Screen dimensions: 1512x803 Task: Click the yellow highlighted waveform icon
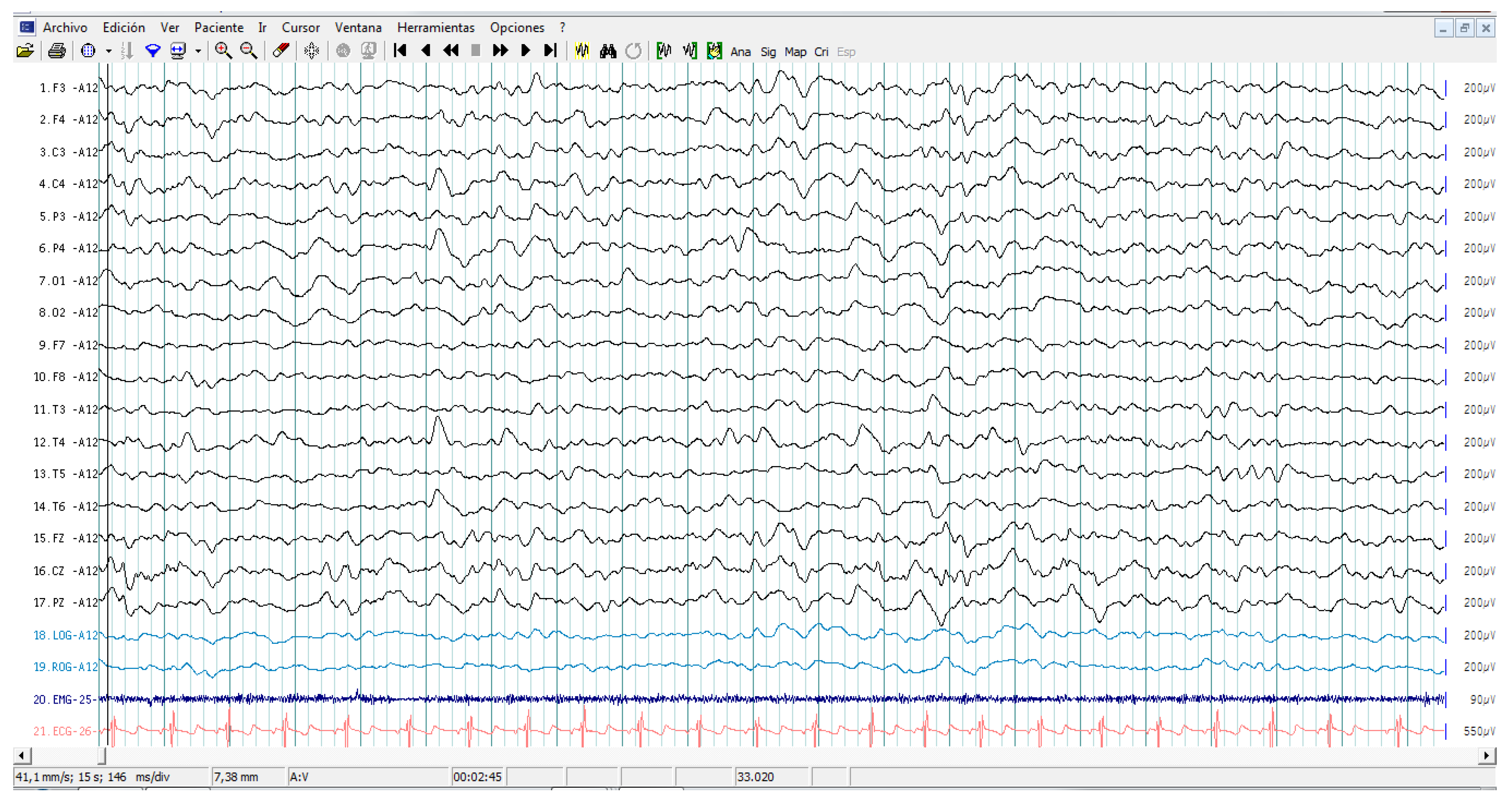point(582,52)
